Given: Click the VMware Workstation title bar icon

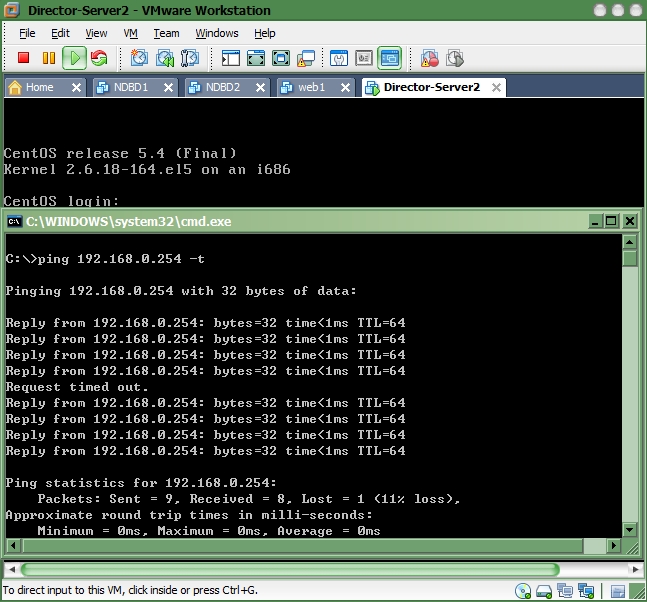Looking at the screenshot, I should (x=11, y=10).
